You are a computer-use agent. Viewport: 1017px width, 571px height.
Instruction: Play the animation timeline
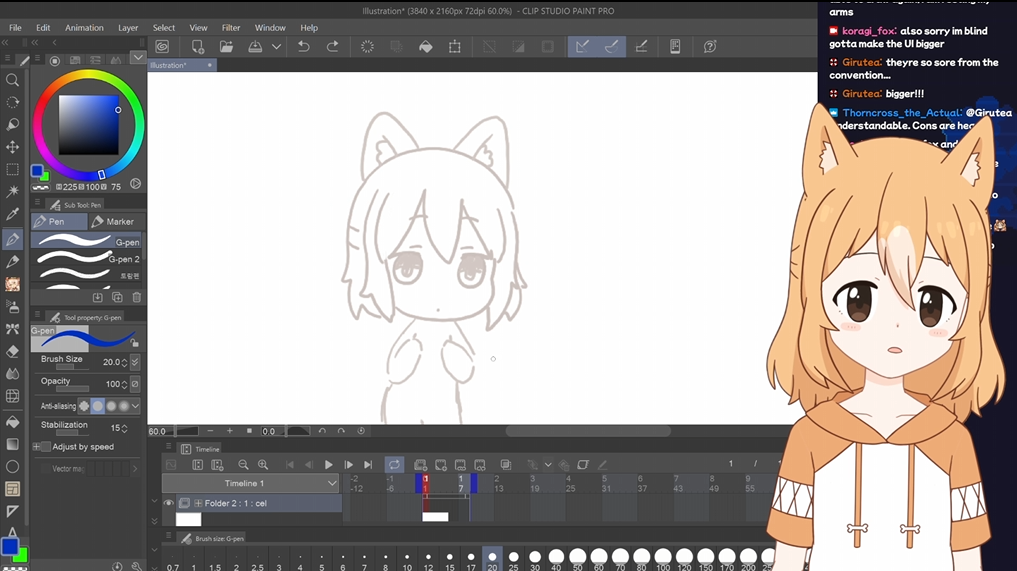(328, 465)
